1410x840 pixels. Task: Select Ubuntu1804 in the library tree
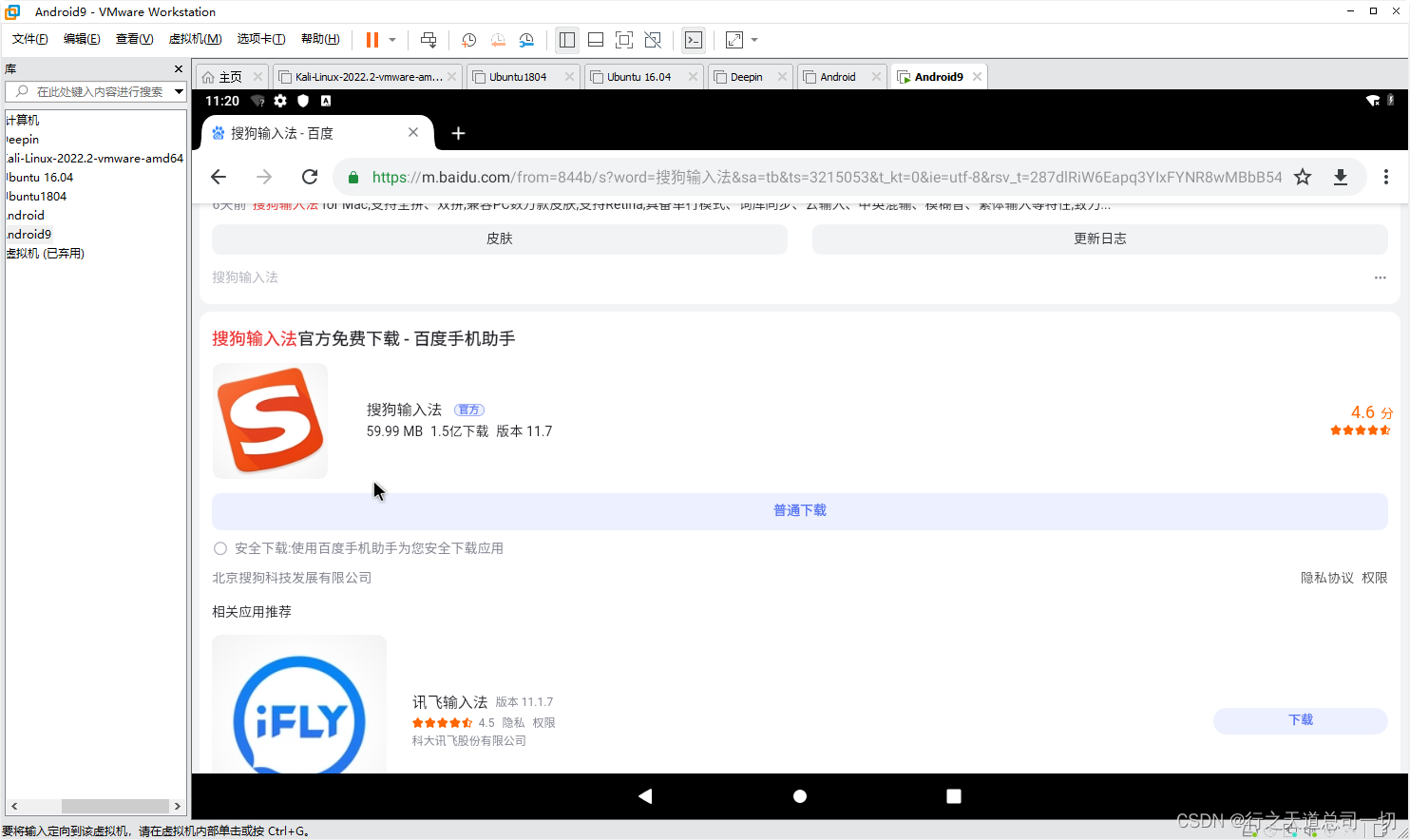(36, 196)
